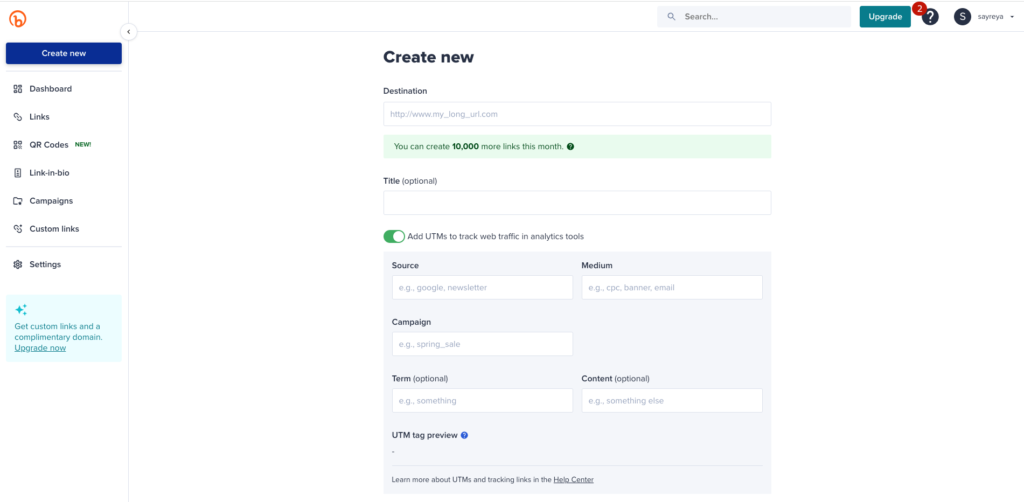Image resolution: width=1024 pixels, height=502 pixels.
Task: Click the user avatar icon
Action: point(962,17)
